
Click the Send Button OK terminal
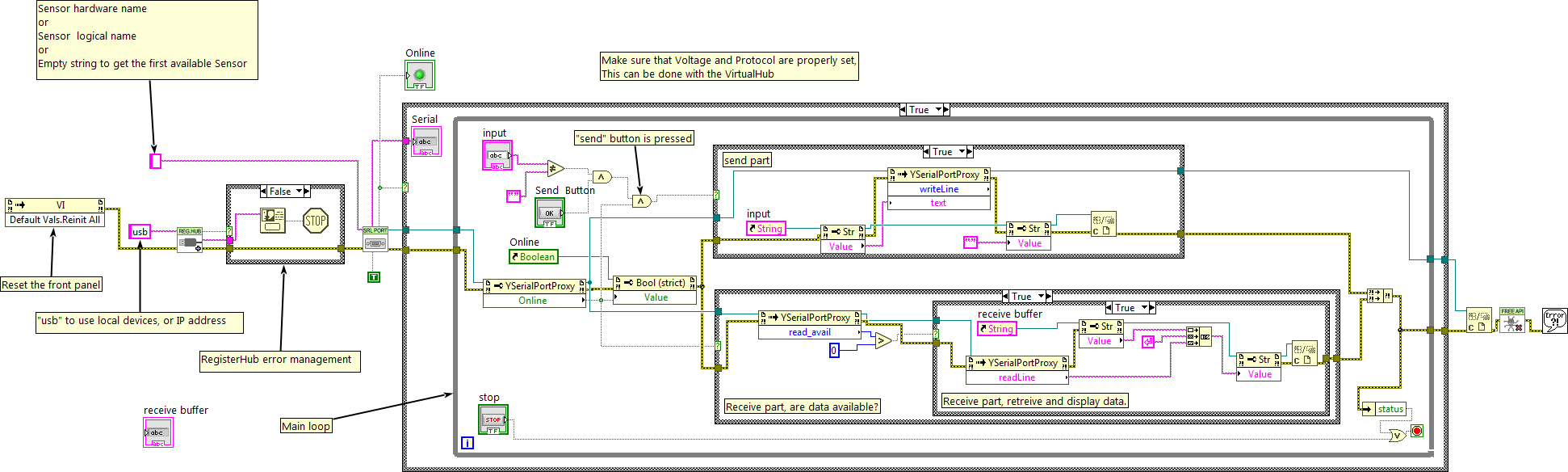(549, 213)
